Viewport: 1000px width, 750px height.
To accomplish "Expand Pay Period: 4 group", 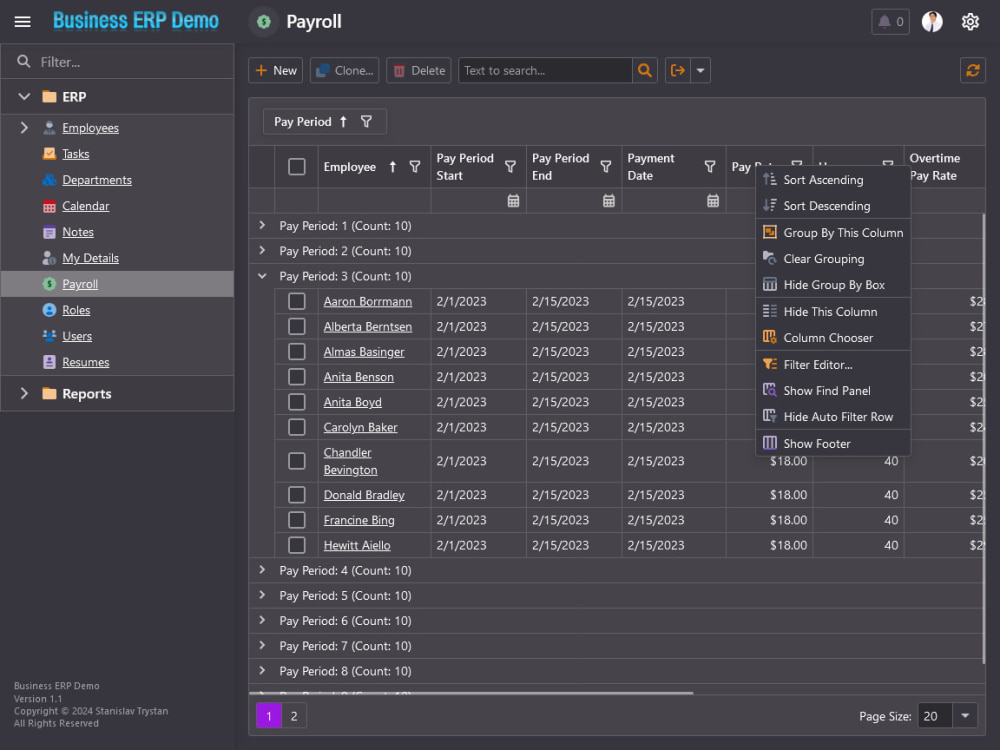I will coord(262,570).
